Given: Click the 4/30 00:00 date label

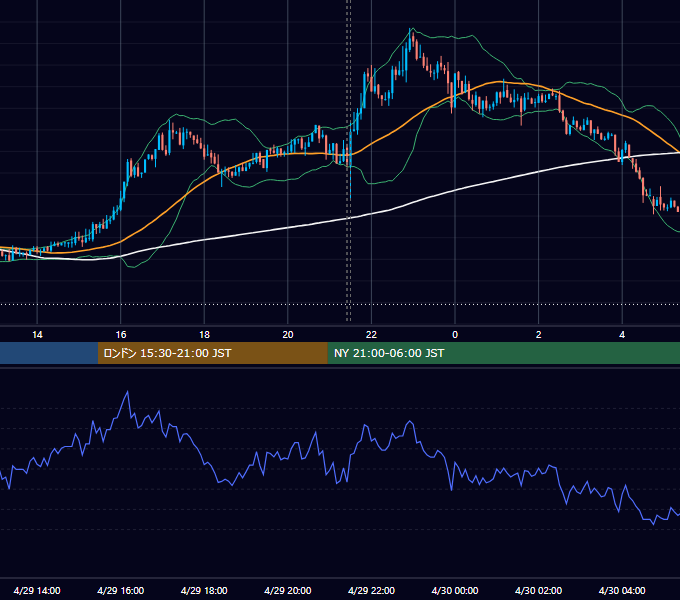Looking at the screenshot, I should (455, 590).
